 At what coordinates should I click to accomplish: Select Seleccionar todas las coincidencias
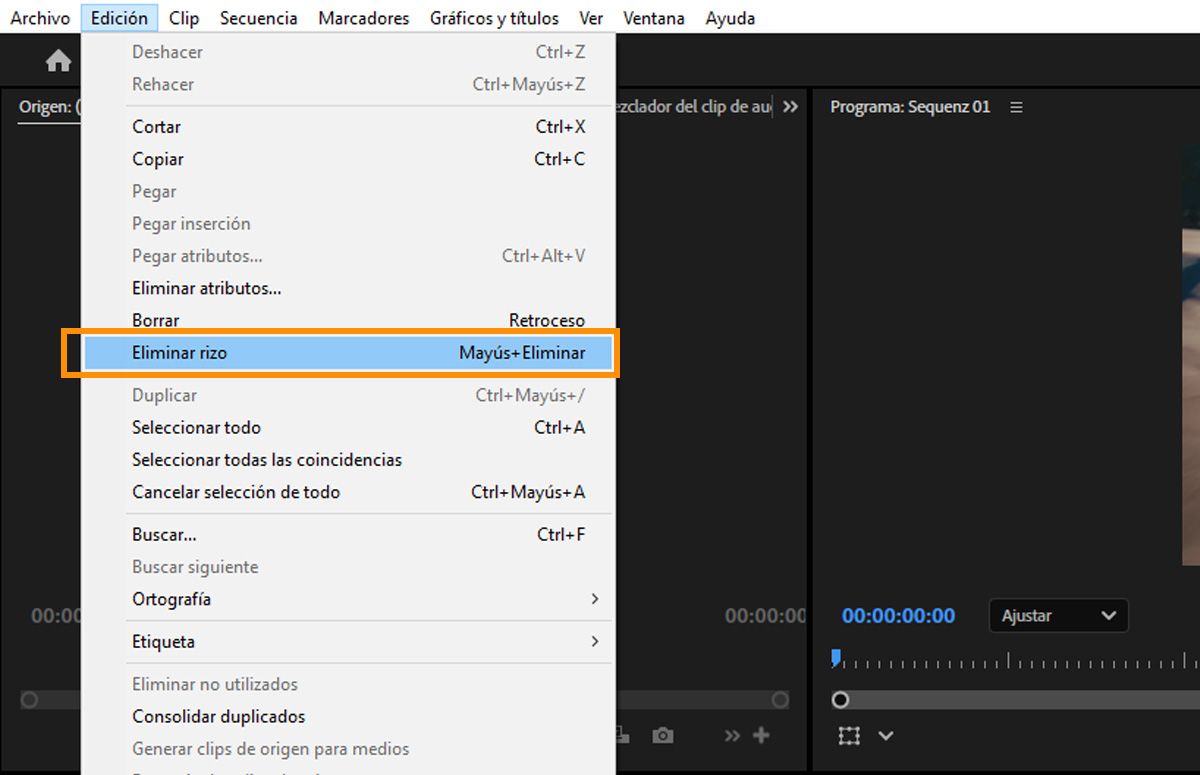point(347,460)
